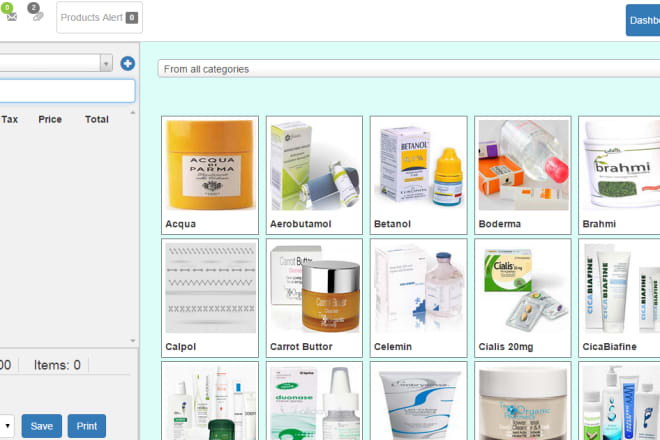660x440 pixels.
Task: Open the attachments notification icon
Action: [x=36, y=13]
